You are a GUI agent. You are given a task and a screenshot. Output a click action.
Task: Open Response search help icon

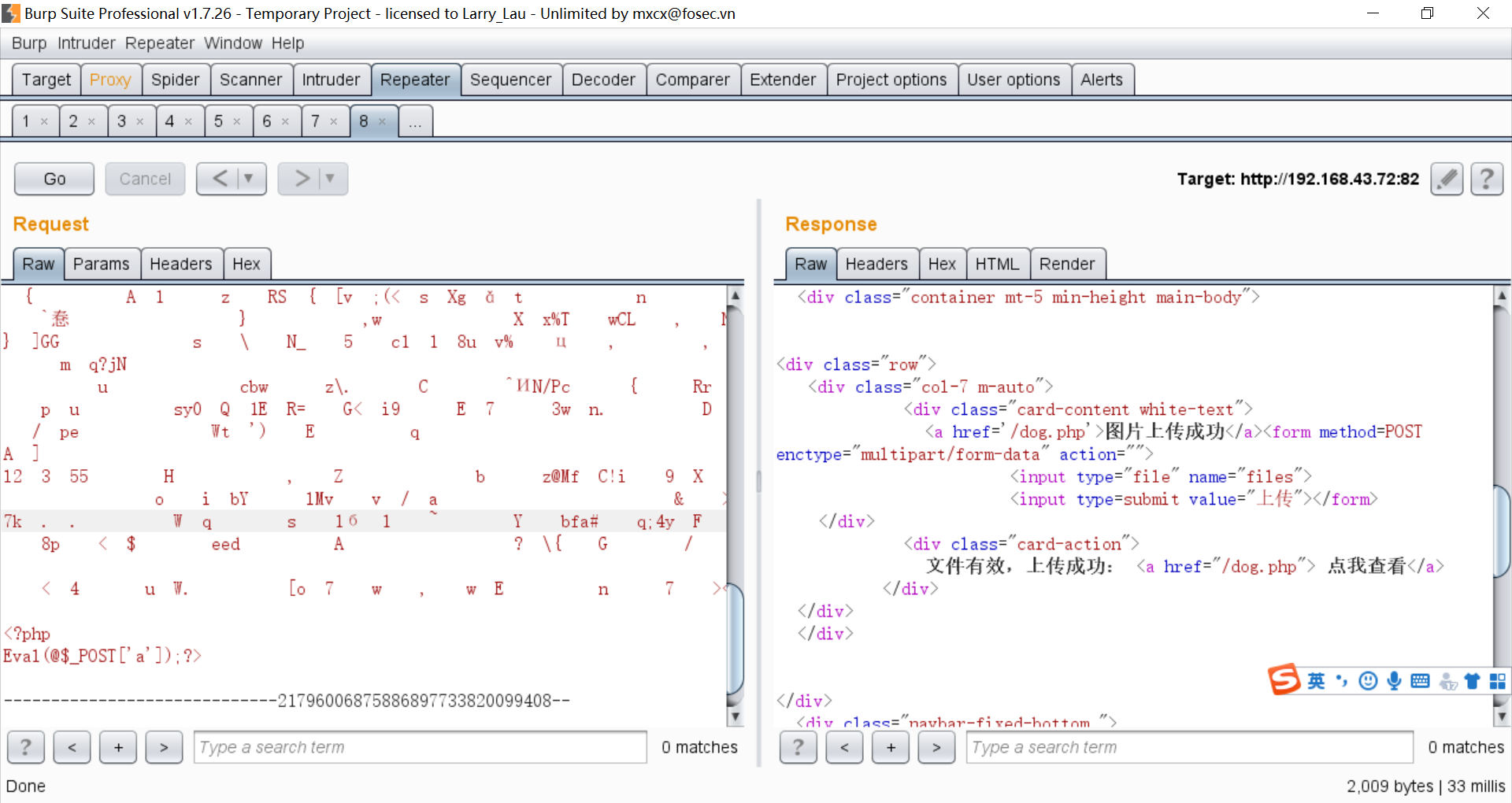798,747
